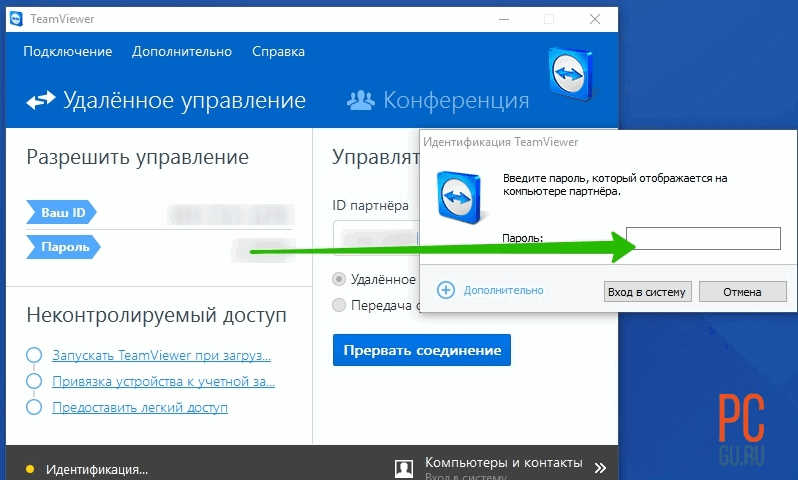Open the Привязка устройства к учетной записи link
This screenshot has height=480, width=798.
coord(163,381)
